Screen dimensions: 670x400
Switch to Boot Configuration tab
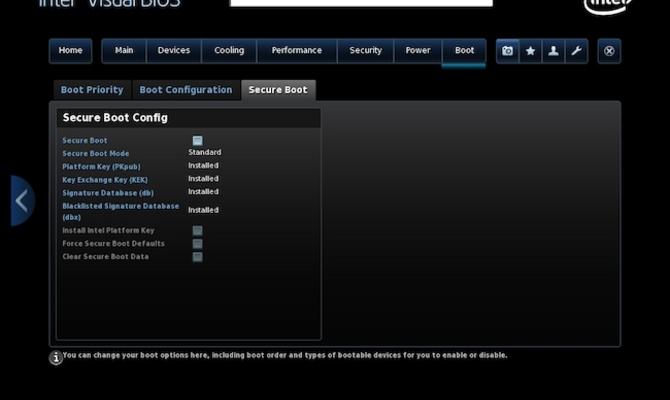[x=186, y=90]
